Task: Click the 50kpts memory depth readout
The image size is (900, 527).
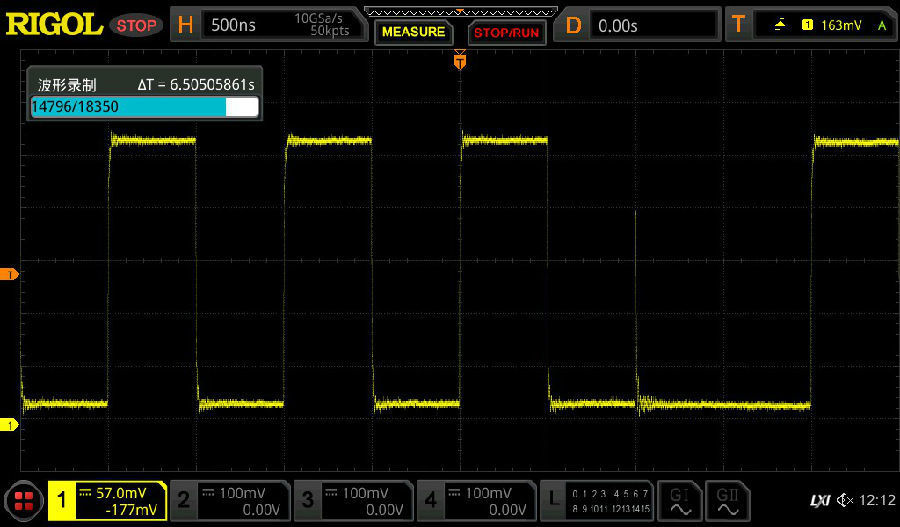Action: 329,31
